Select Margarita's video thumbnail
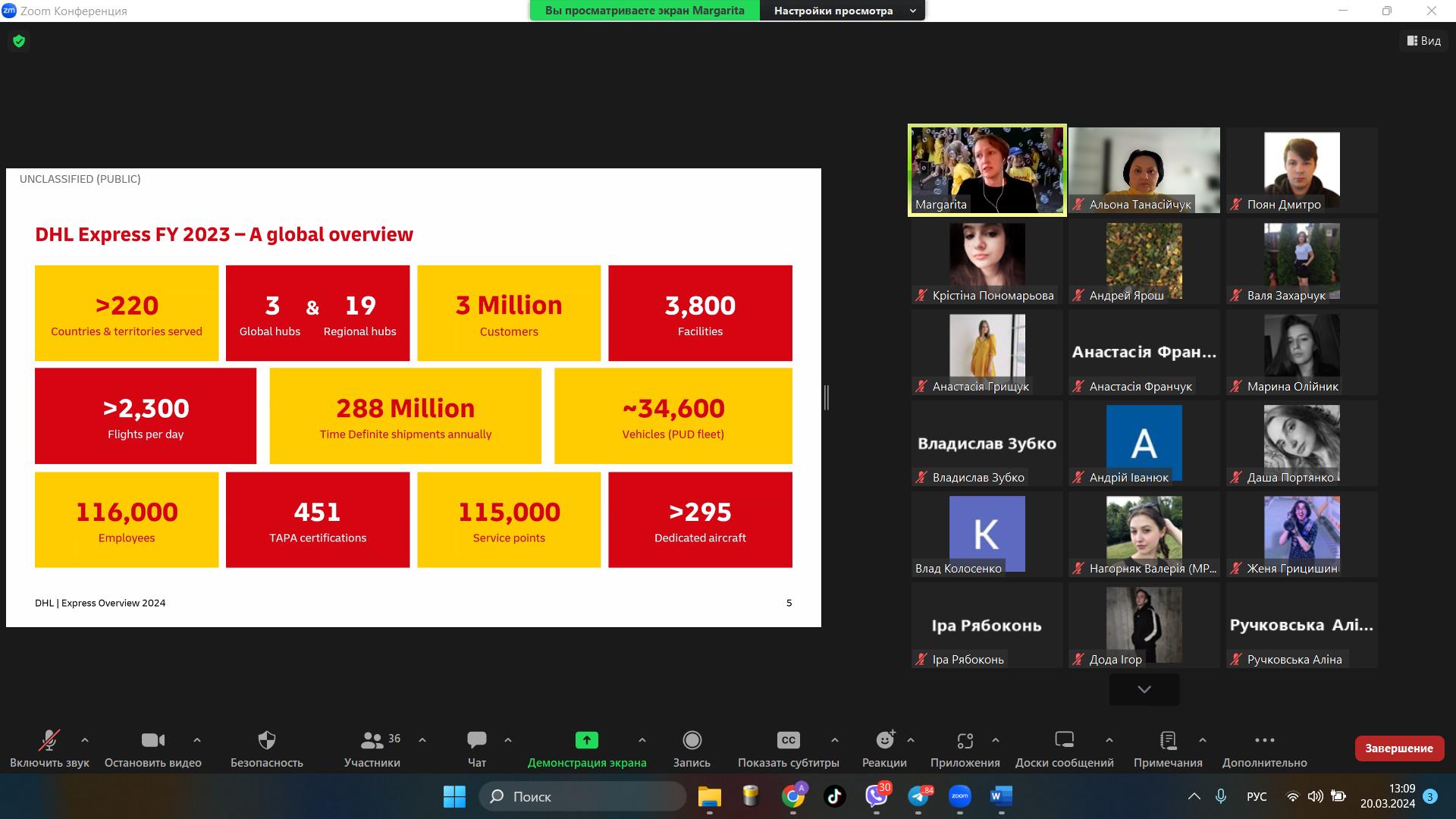 987,170
